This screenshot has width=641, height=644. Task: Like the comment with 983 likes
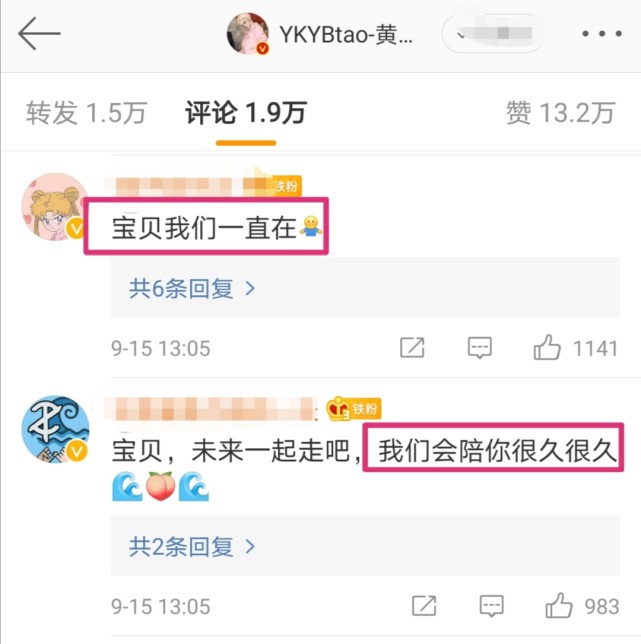pos(582,606)
